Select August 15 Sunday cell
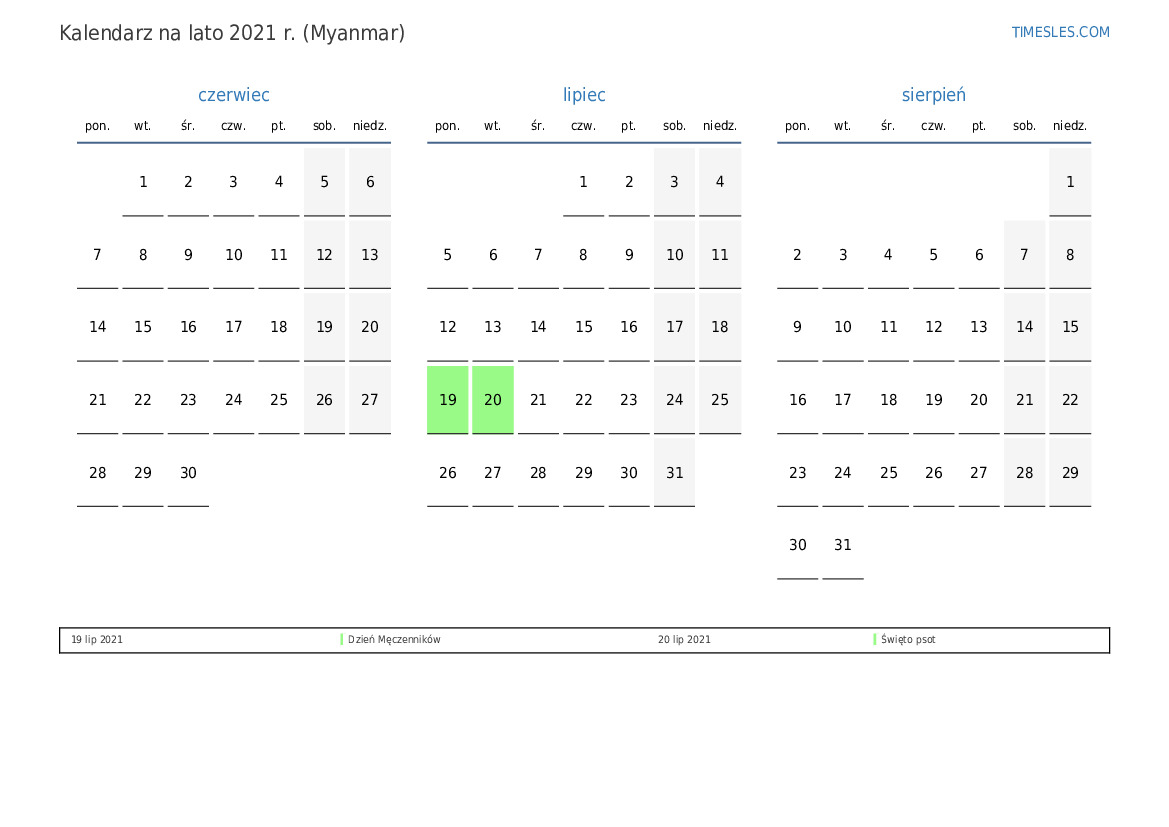The image size is (1169, 827). point(1070,327)
